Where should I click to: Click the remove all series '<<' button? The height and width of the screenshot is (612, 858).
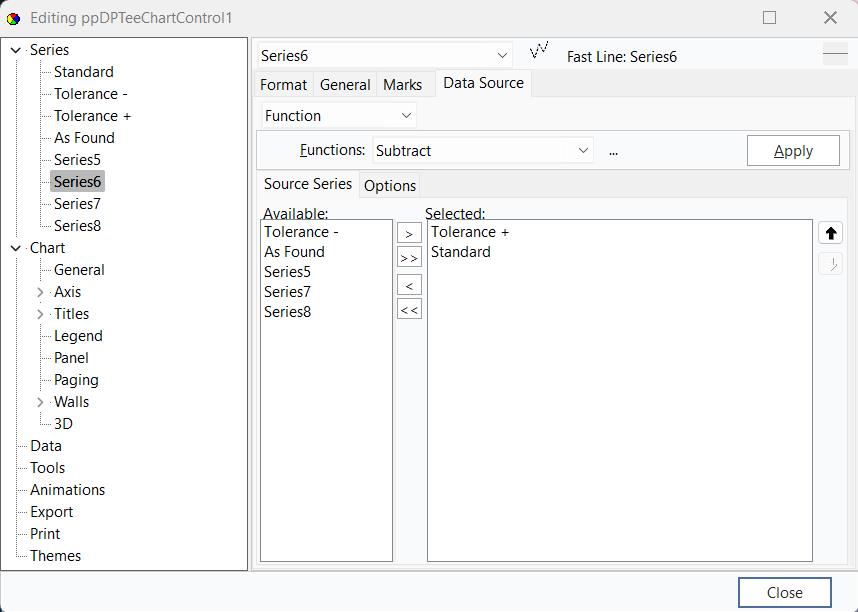[x=409, y=310]
